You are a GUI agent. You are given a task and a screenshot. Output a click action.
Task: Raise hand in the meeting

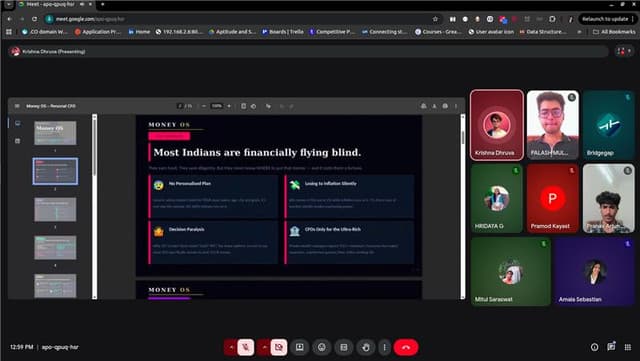click(x=366, y=347)
